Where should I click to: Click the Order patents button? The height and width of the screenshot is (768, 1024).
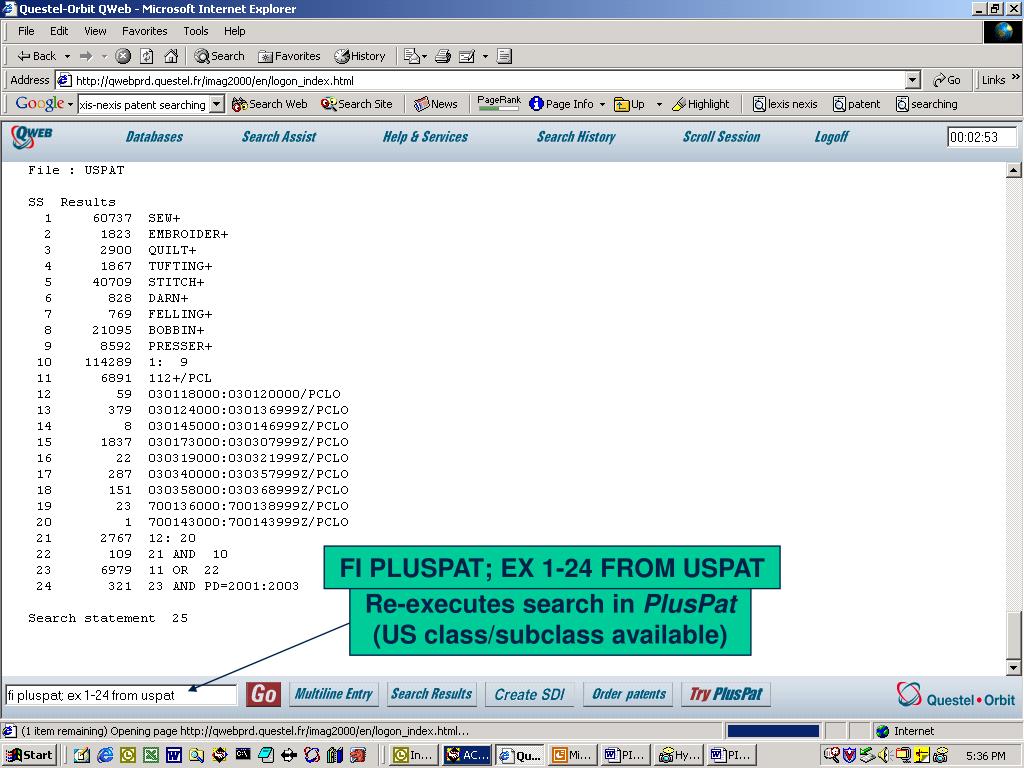628,694
